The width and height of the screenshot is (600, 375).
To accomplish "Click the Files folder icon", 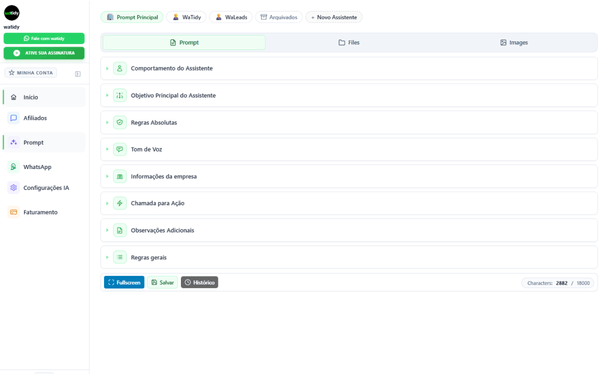I will point(342,42).
